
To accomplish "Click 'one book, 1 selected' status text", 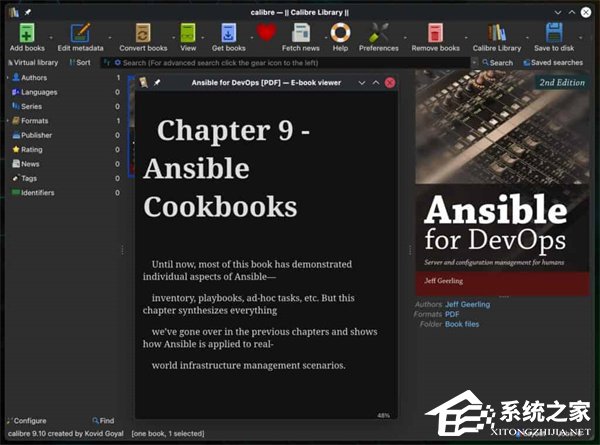I will [168, 434].
